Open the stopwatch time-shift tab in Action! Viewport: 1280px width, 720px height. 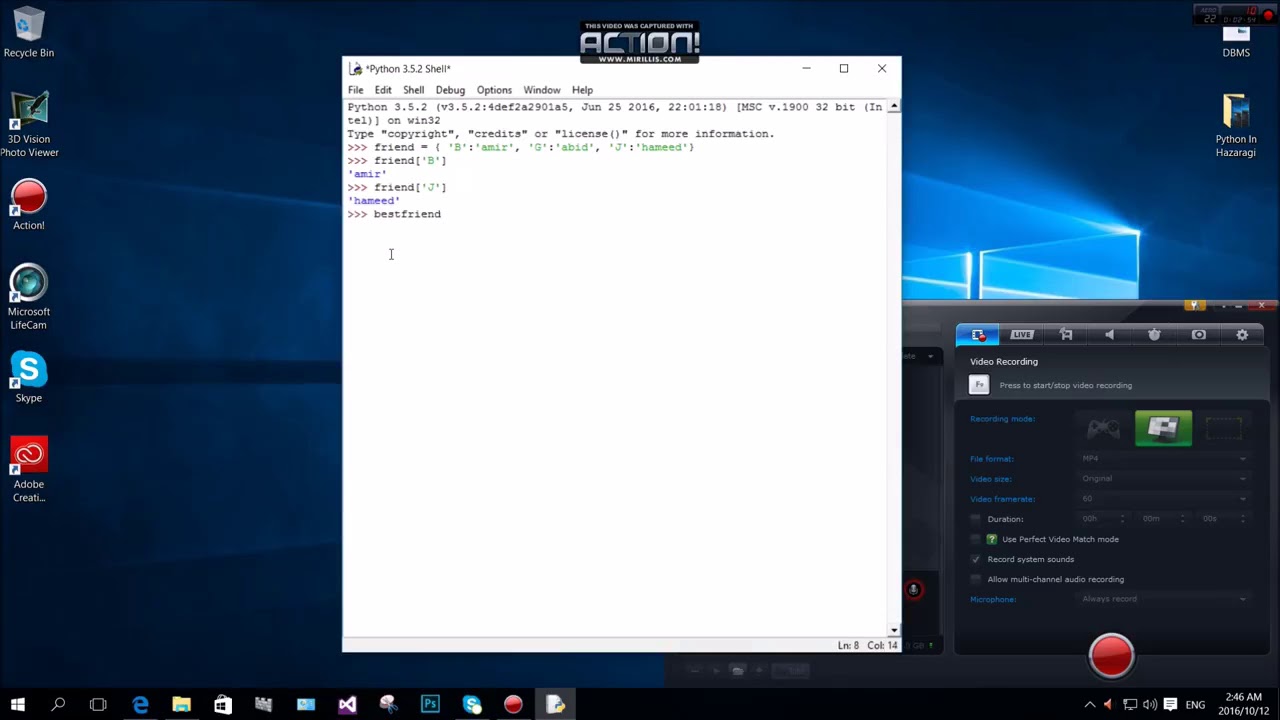click(x=1154, y=335)
